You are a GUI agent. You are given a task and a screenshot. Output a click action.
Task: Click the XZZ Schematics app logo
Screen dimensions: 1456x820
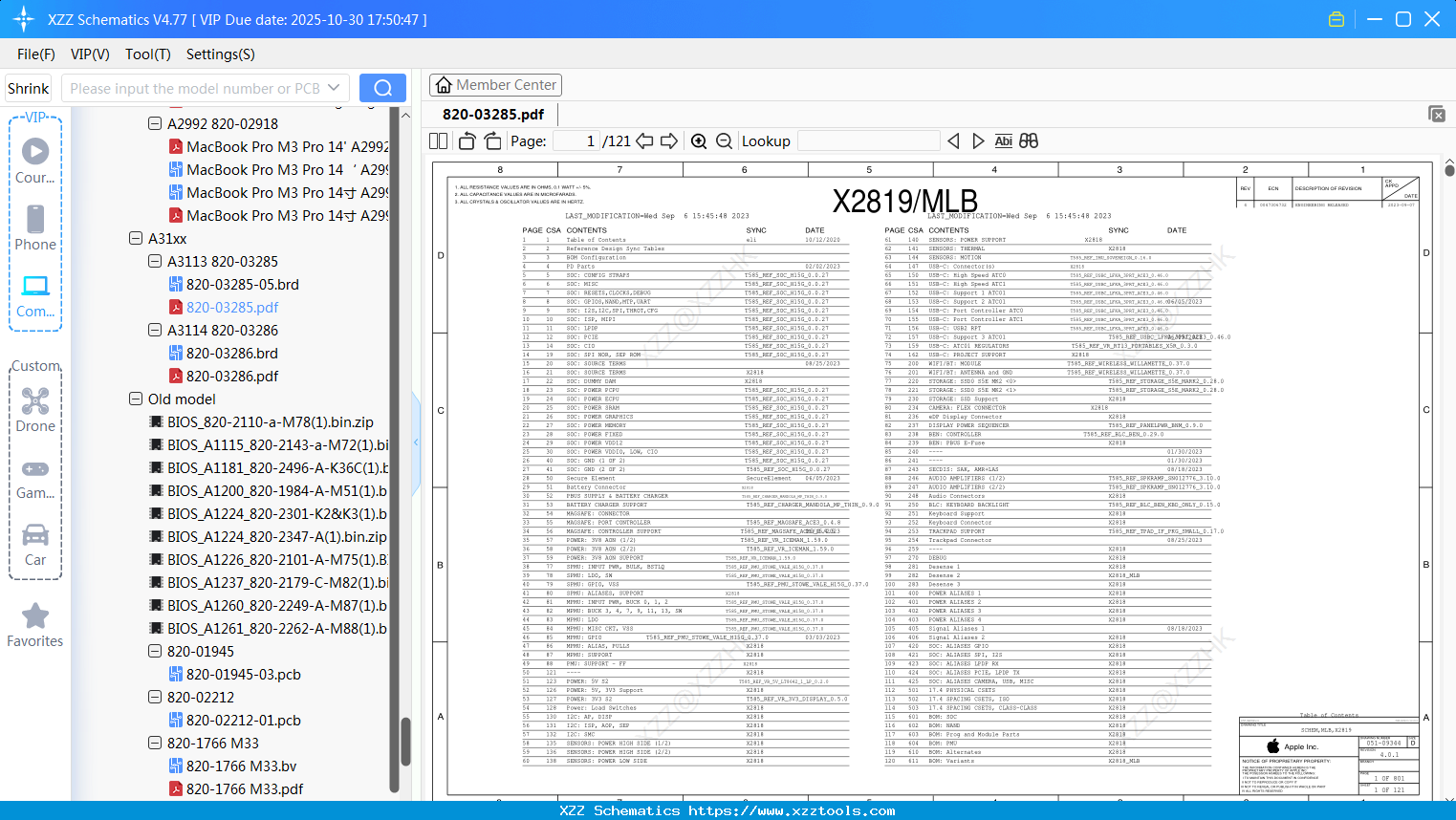coord(24,19)
